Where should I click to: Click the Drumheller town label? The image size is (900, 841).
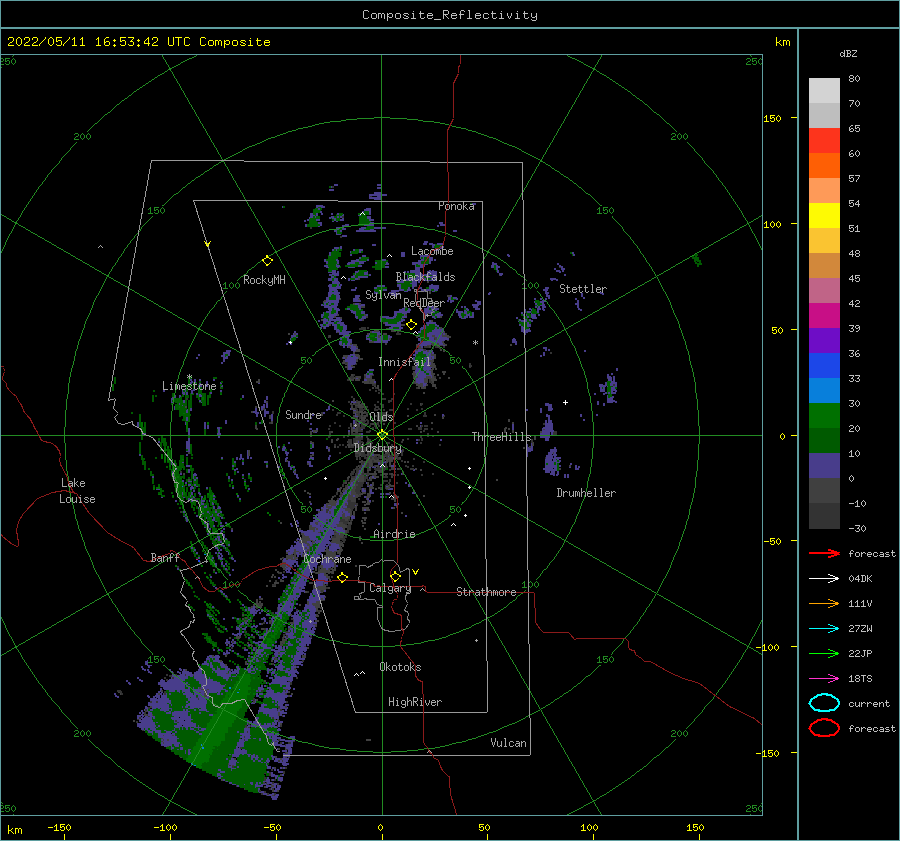click(x=586, y=493)
